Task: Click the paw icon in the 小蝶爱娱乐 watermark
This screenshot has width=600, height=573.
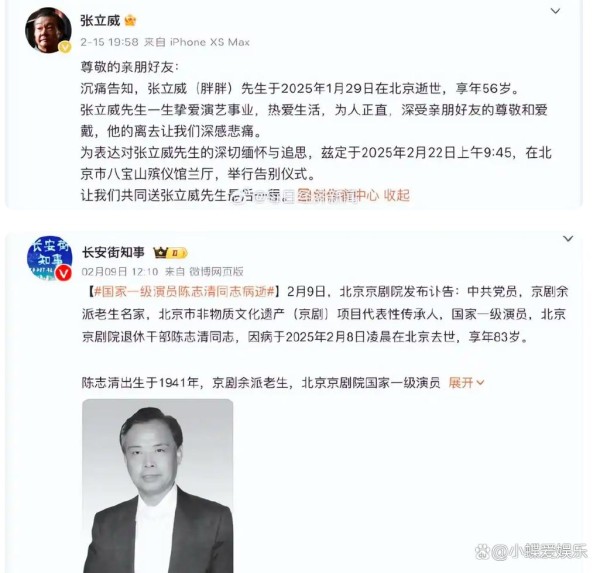Action: (x=482, y=552)
